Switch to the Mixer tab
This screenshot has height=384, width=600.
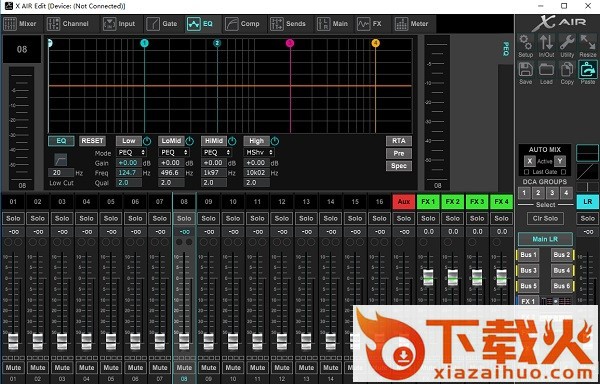20,24
